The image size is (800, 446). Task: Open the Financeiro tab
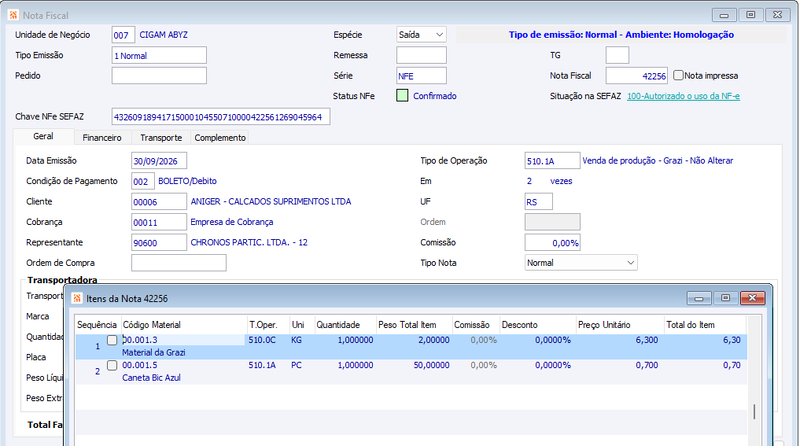pyautogui.click(x=102, y=138)
